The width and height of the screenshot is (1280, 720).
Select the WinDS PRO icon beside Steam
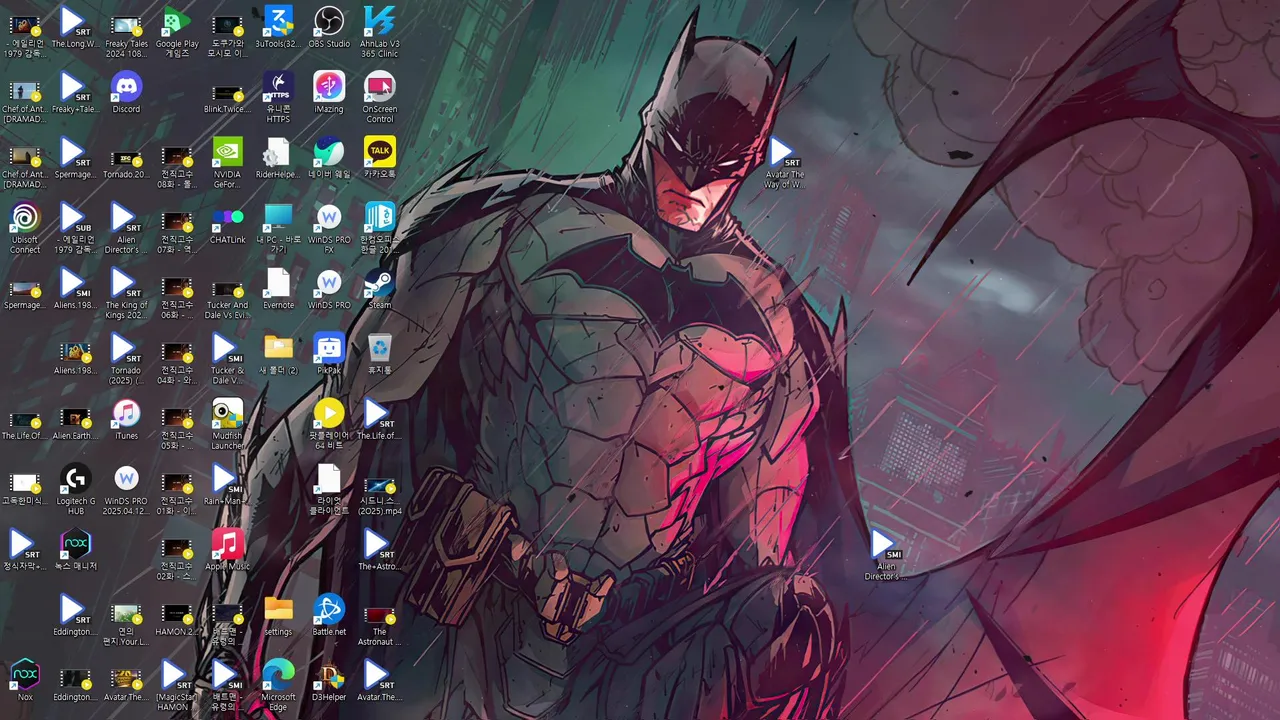point(329,289)
